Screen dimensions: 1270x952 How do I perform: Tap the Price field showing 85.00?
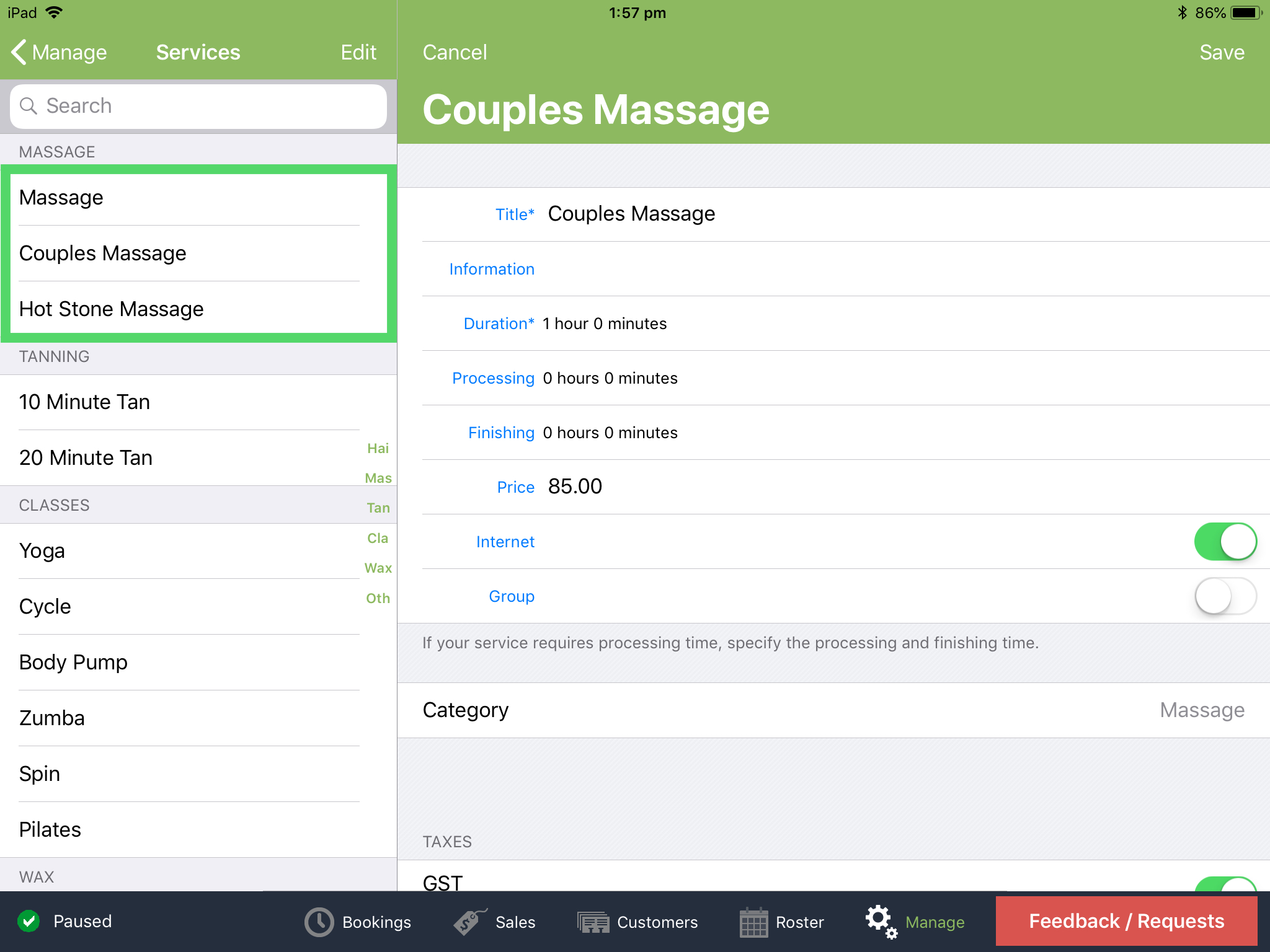click(575, 487)
